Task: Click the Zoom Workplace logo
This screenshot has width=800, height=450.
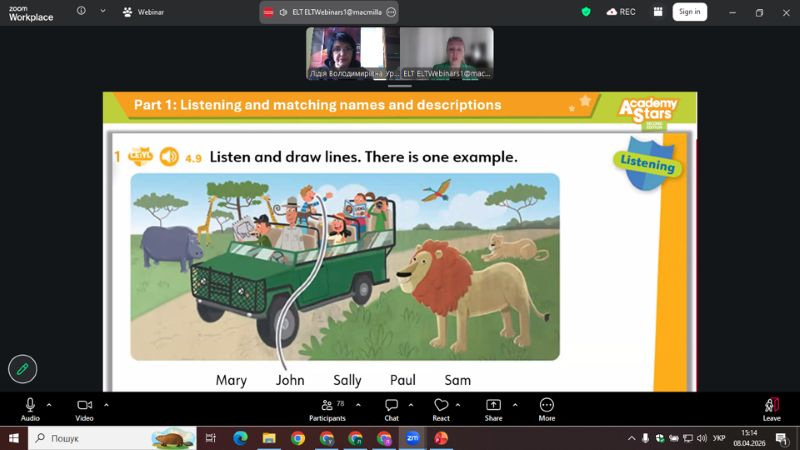Action: click(31, 13)
